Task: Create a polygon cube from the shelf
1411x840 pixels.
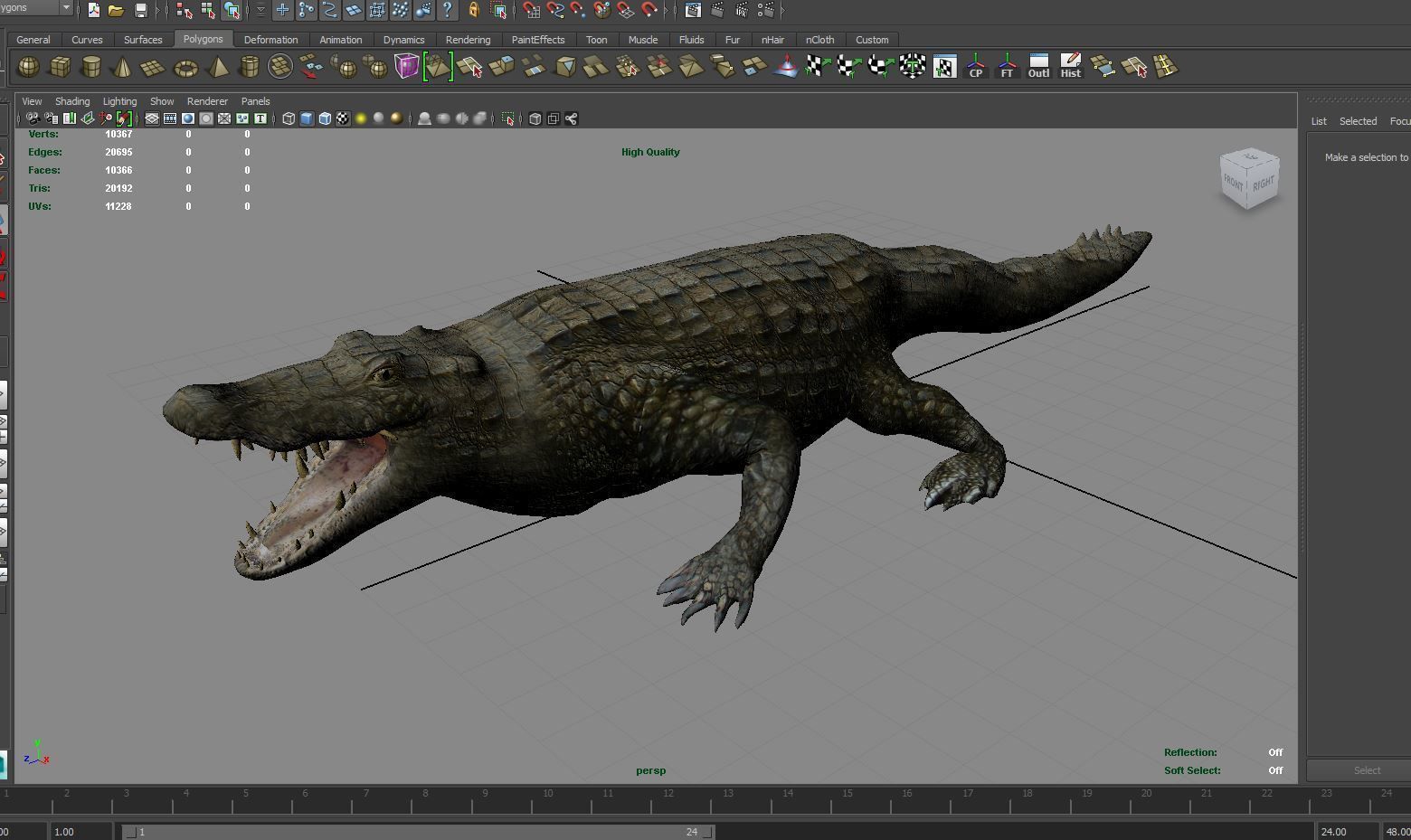Action: [x=61, y=67]
